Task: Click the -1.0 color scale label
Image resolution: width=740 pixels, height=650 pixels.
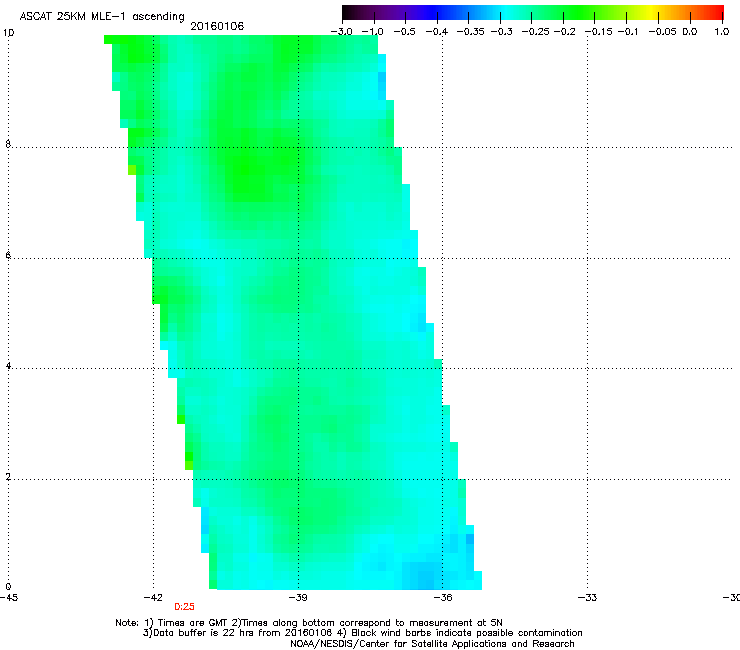Action: [372, 32]
